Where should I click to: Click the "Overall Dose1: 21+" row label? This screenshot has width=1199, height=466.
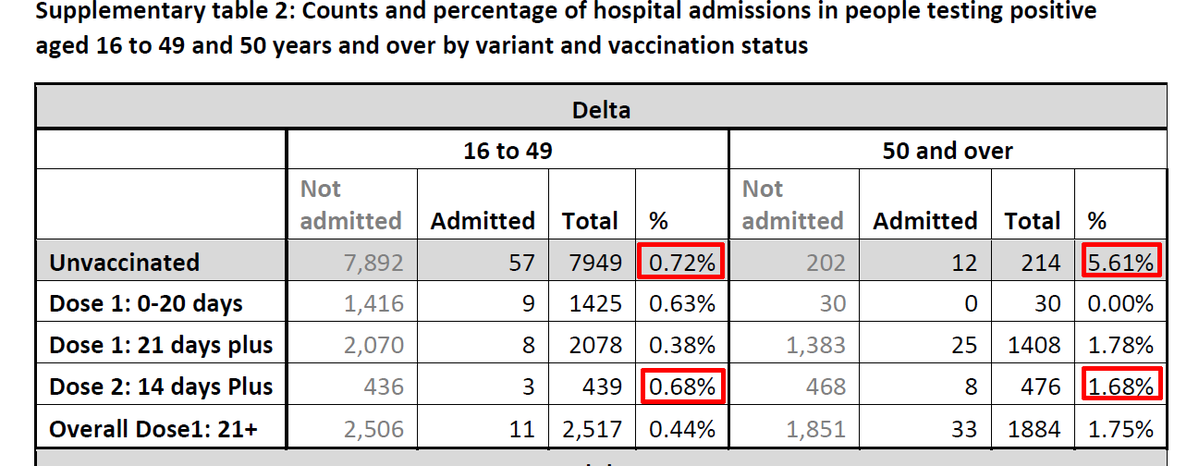(154, 430)
